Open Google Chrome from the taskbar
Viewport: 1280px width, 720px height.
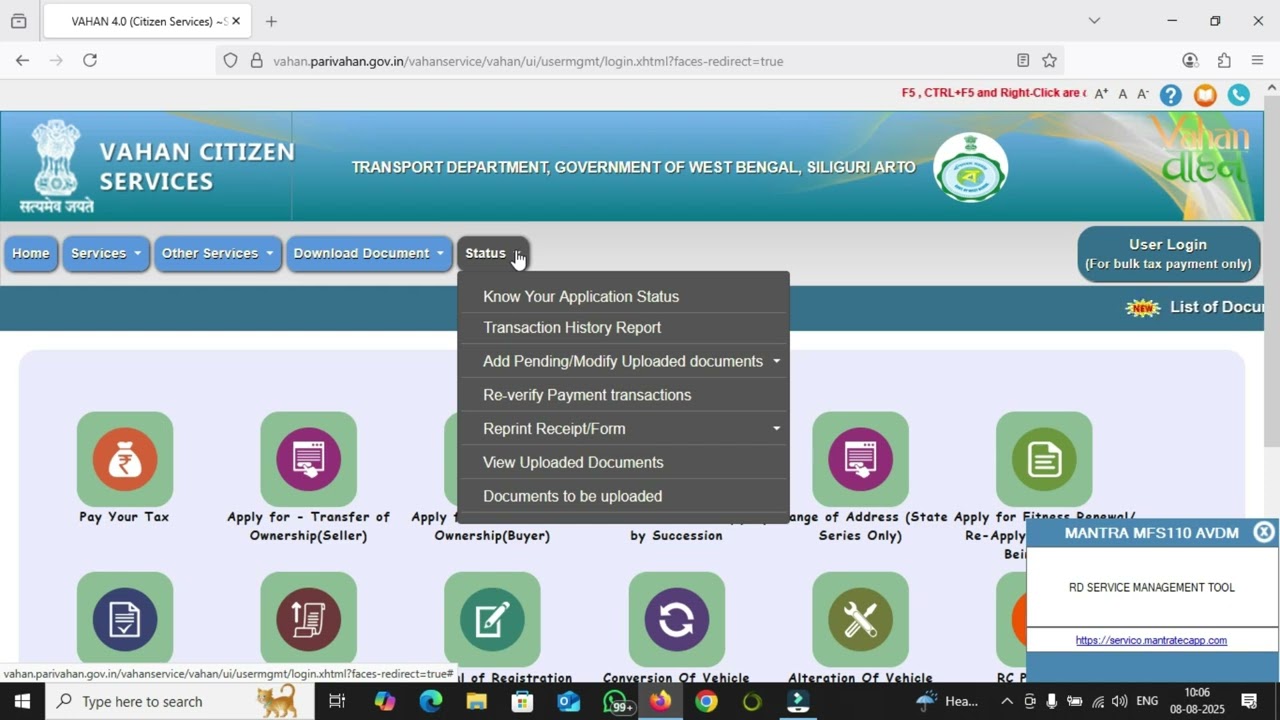(x=706, y=701)
